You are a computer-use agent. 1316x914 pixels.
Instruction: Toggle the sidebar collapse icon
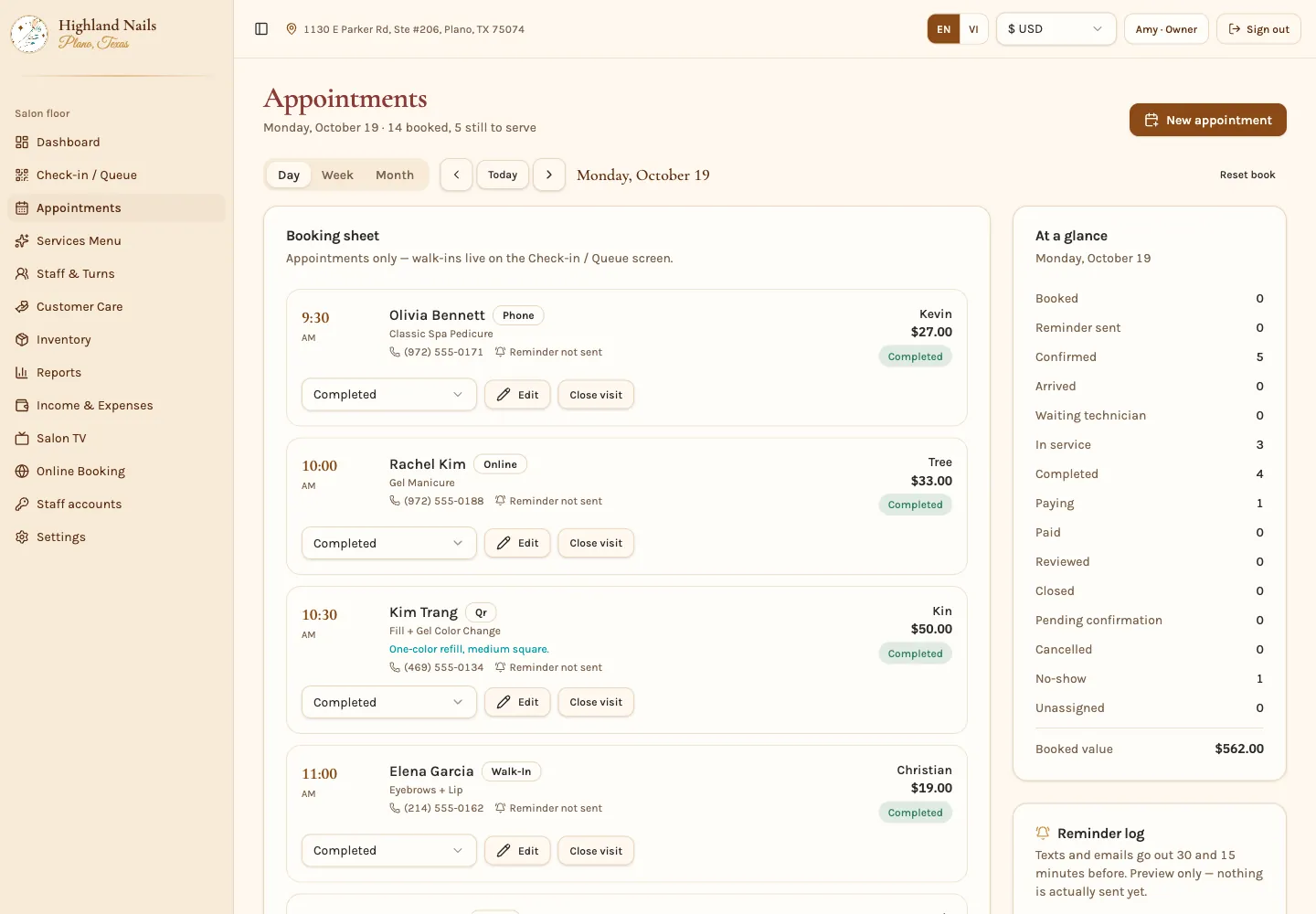[261, 29]
